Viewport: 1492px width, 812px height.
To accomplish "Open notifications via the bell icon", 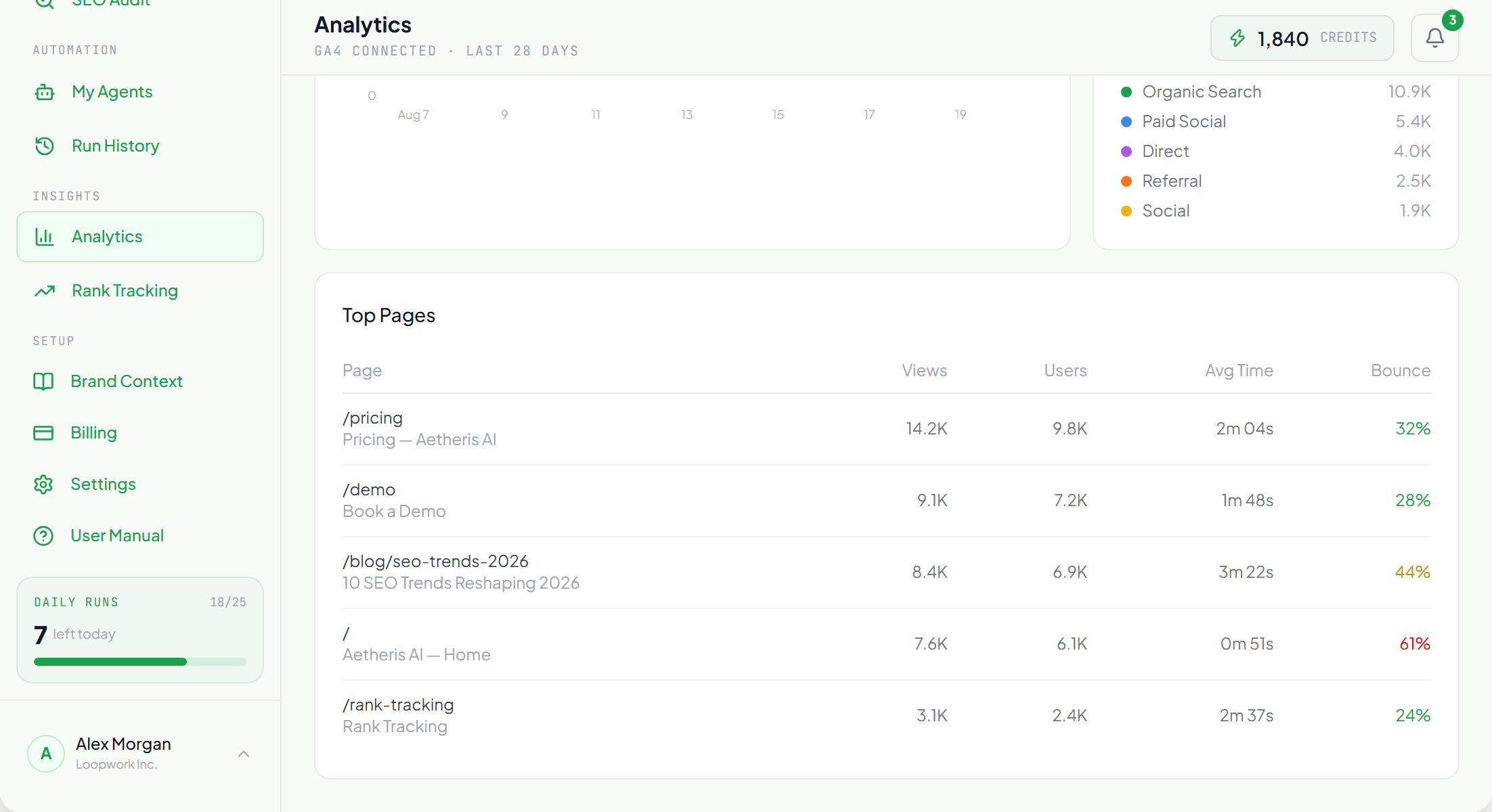I will click(1434, 38).
